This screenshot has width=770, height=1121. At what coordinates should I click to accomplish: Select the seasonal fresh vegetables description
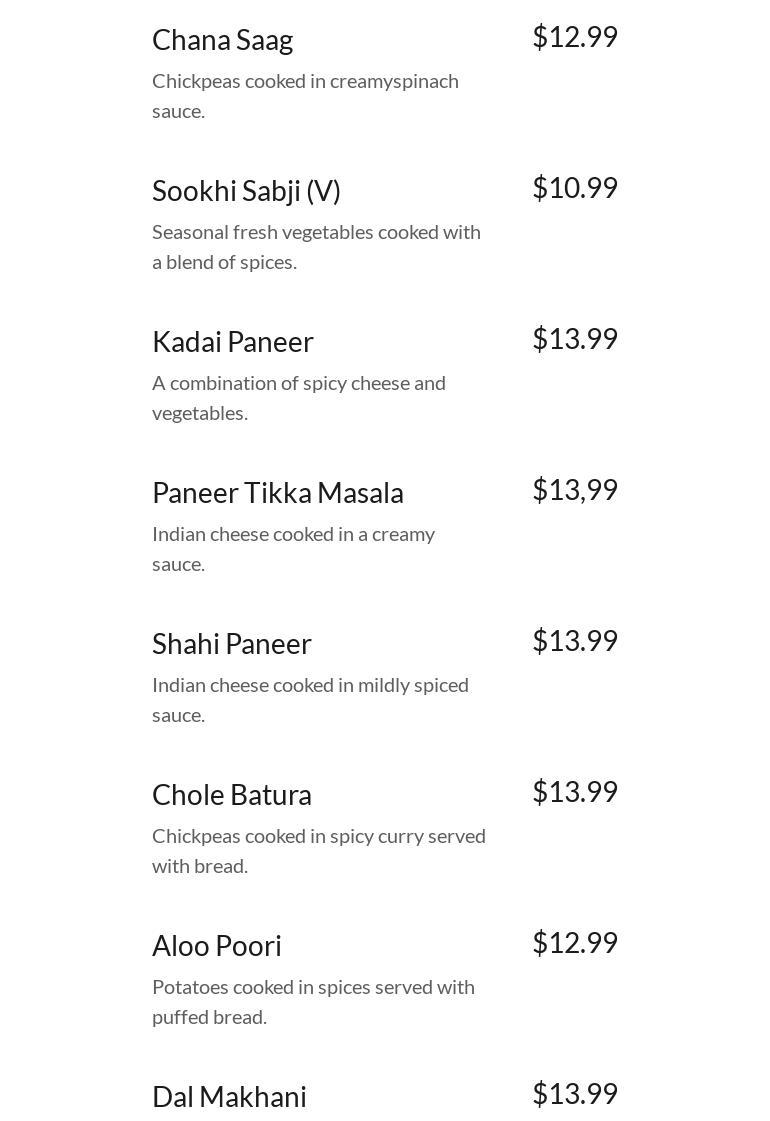pos(316,247)
